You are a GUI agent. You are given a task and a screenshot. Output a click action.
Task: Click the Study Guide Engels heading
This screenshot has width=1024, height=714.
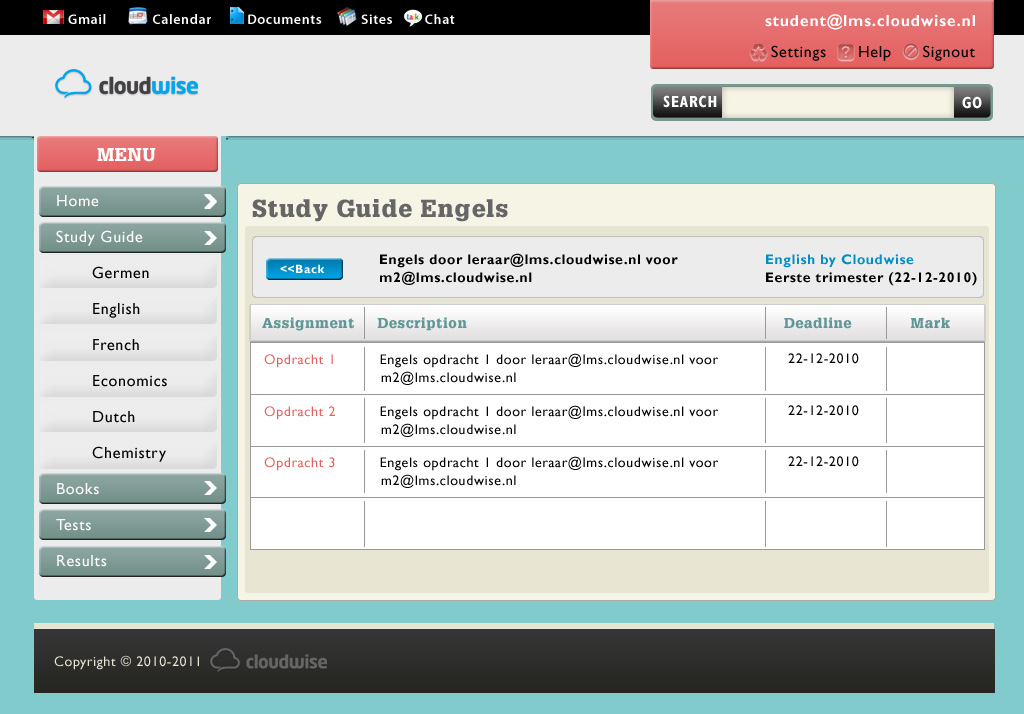click(379, 209)
